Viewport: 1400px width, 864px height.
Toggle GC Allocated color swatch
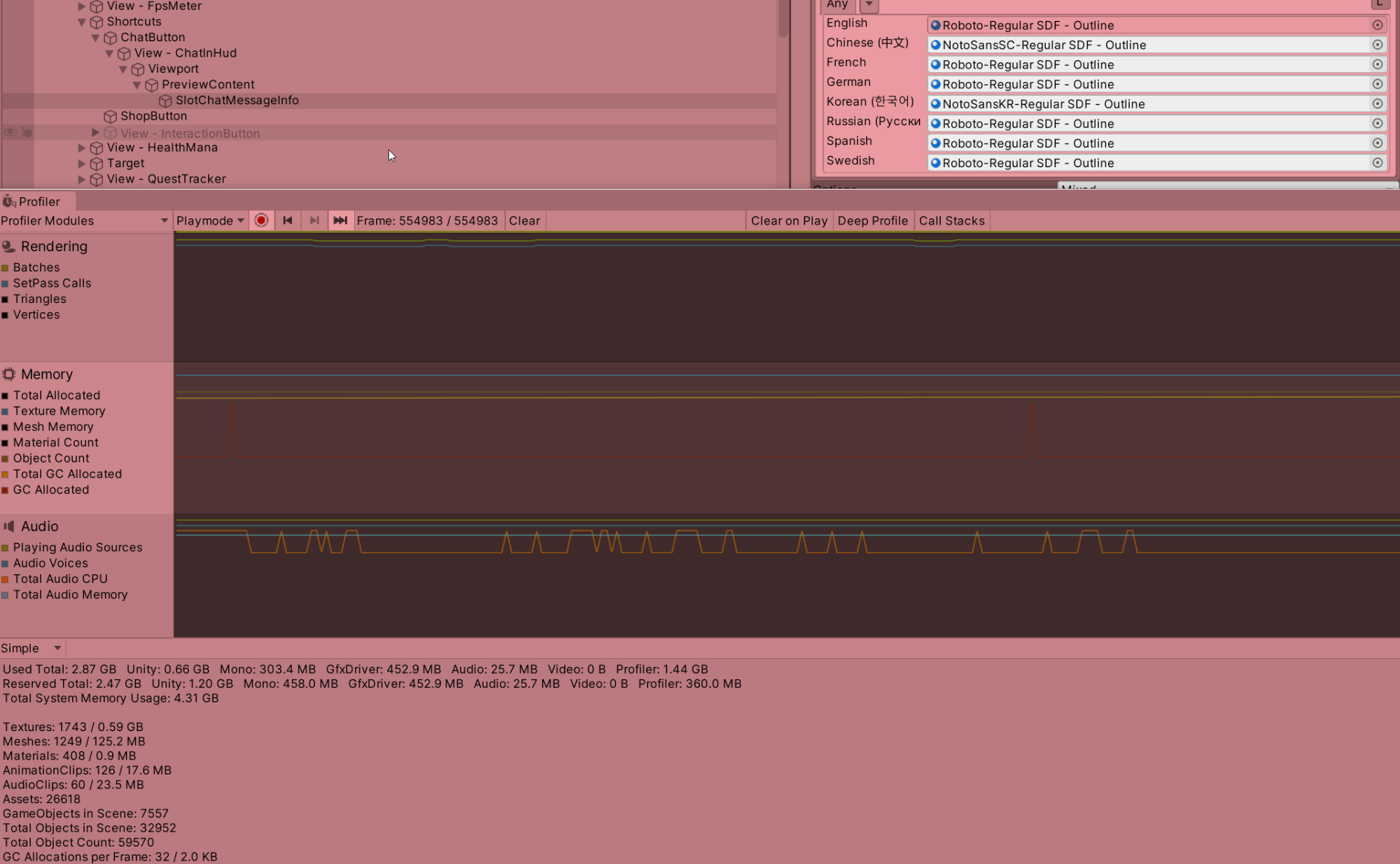[5, 490]
